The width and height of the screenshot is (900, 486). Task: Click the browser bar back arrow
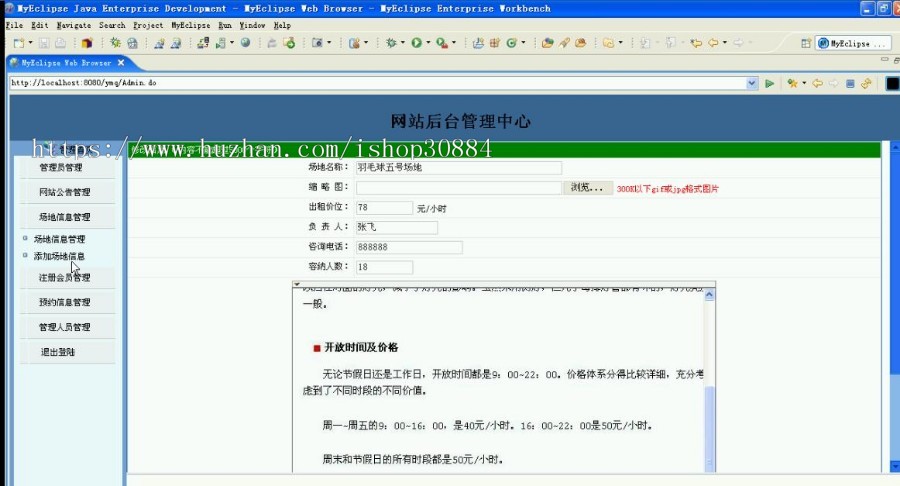[x=817, y=84]
